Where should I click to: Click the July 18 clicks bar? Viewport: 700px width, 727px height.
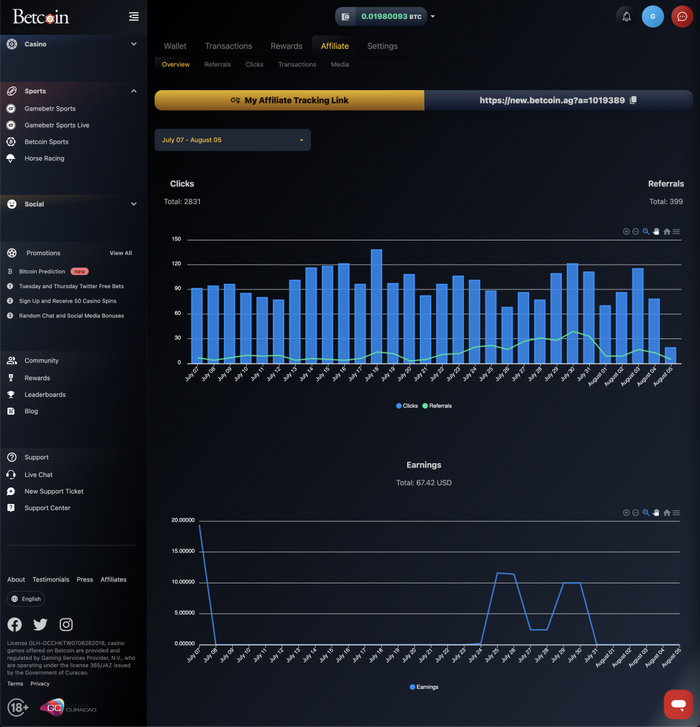[376, 306]
